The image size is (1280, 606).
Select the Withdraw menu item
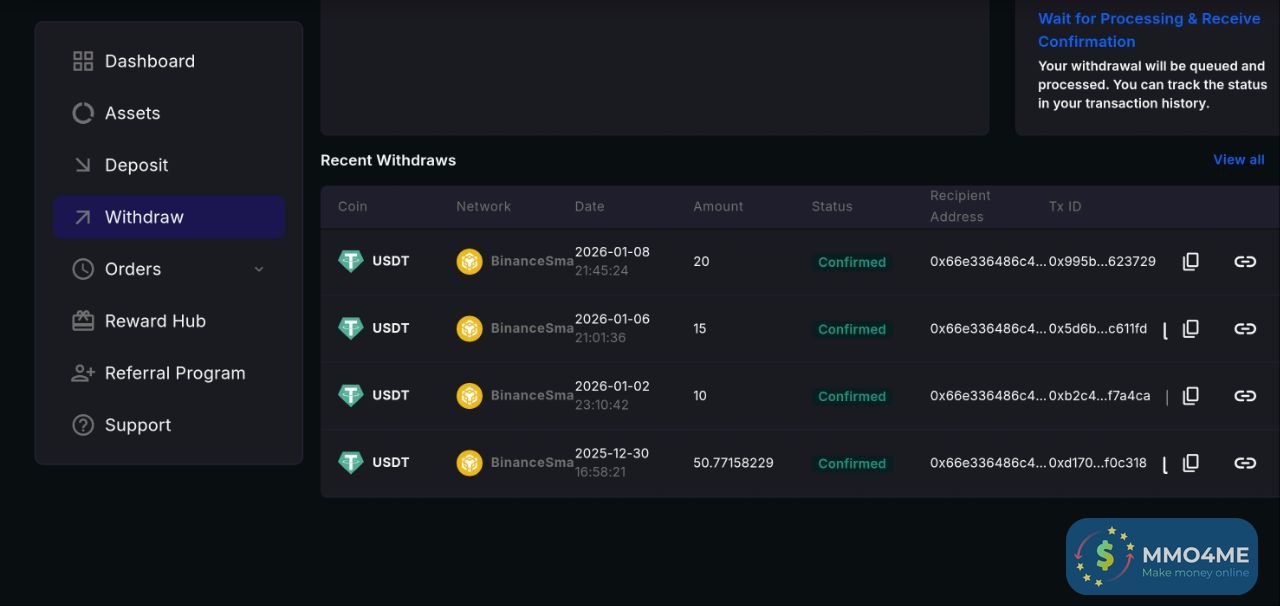coord(144,217)
